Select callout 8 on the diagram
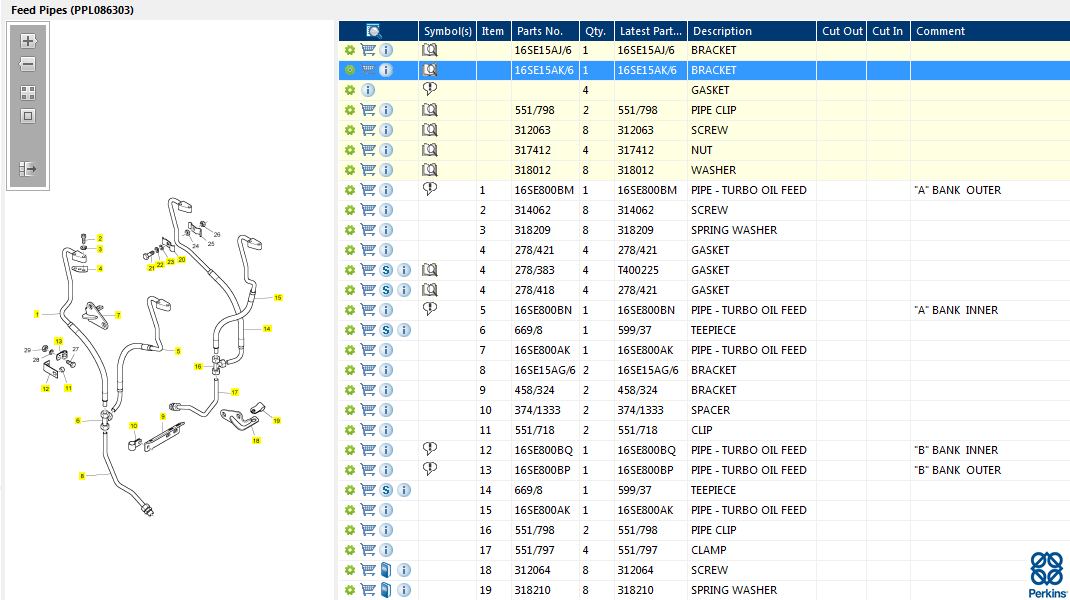The image size is (1070, 600). (82, 476)
